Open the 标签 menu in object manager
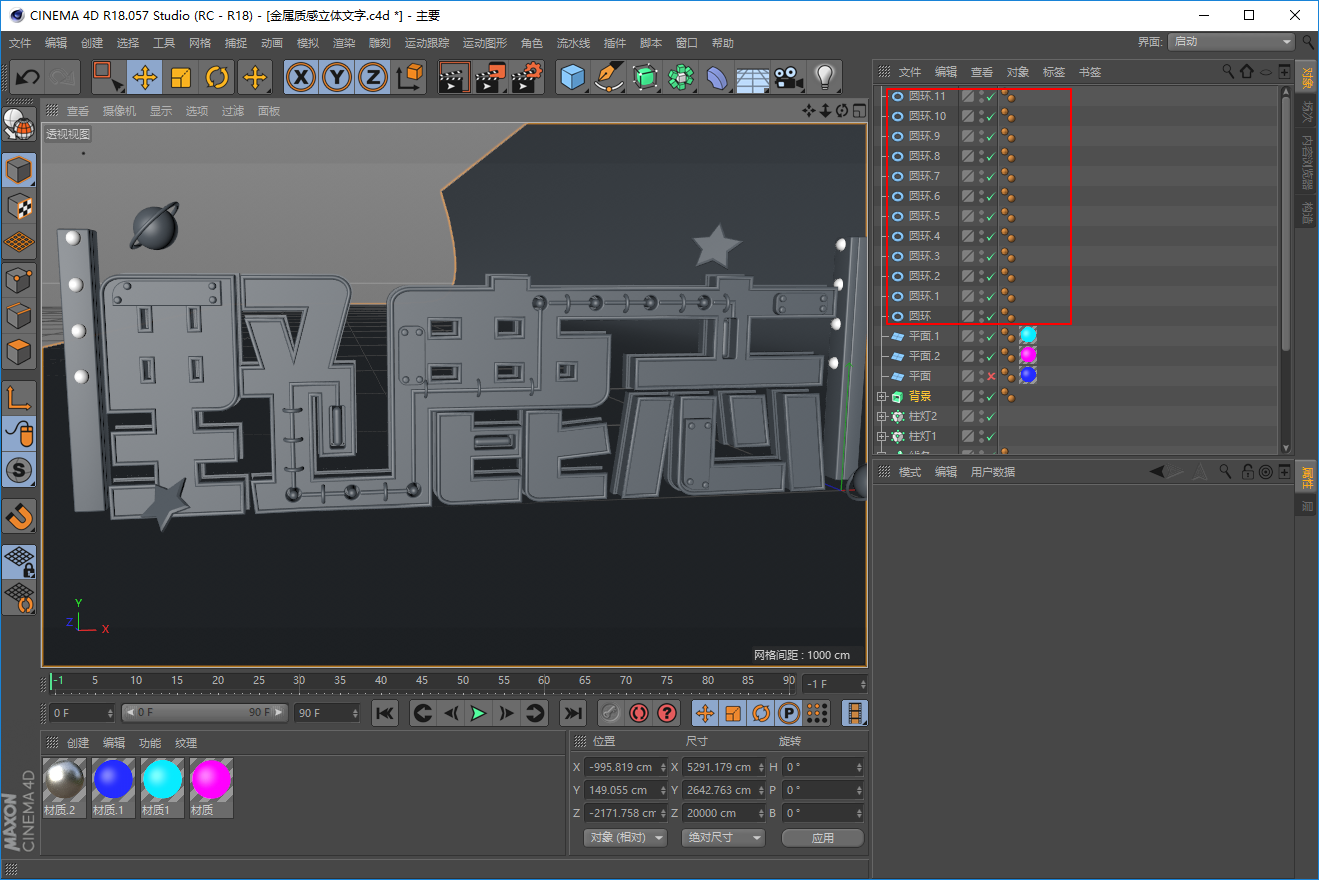 [x=1054, y=72]
